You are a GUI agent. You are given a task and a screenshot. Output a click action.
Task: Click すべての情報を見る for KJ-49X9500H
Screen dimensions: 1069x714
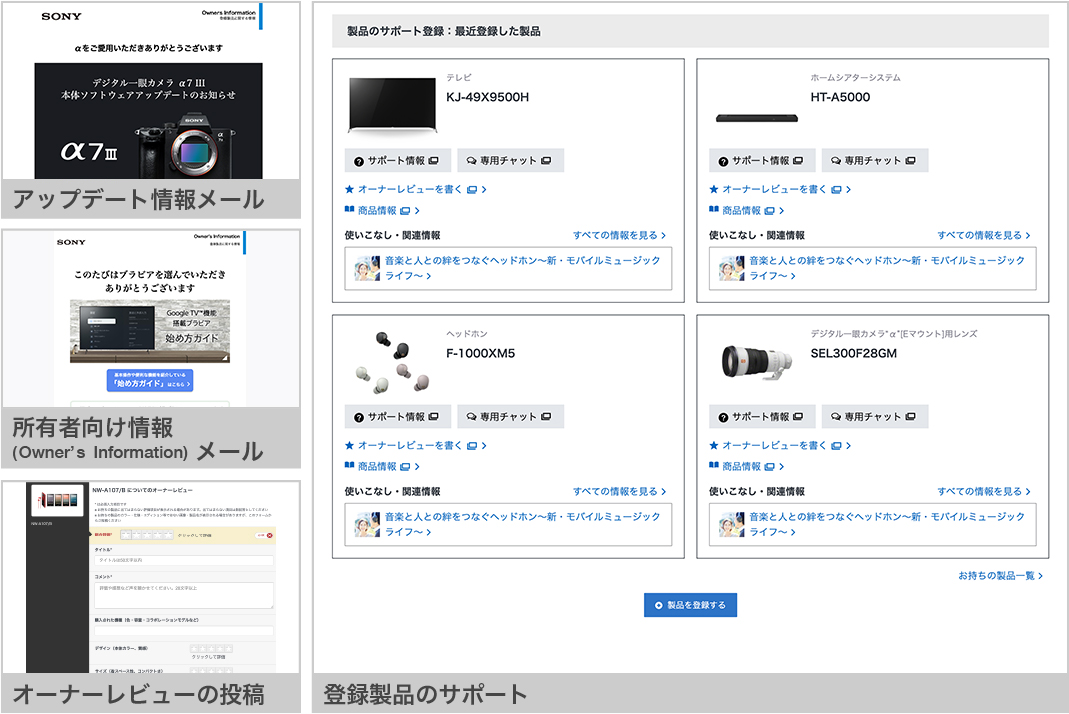tap(619, 236)
